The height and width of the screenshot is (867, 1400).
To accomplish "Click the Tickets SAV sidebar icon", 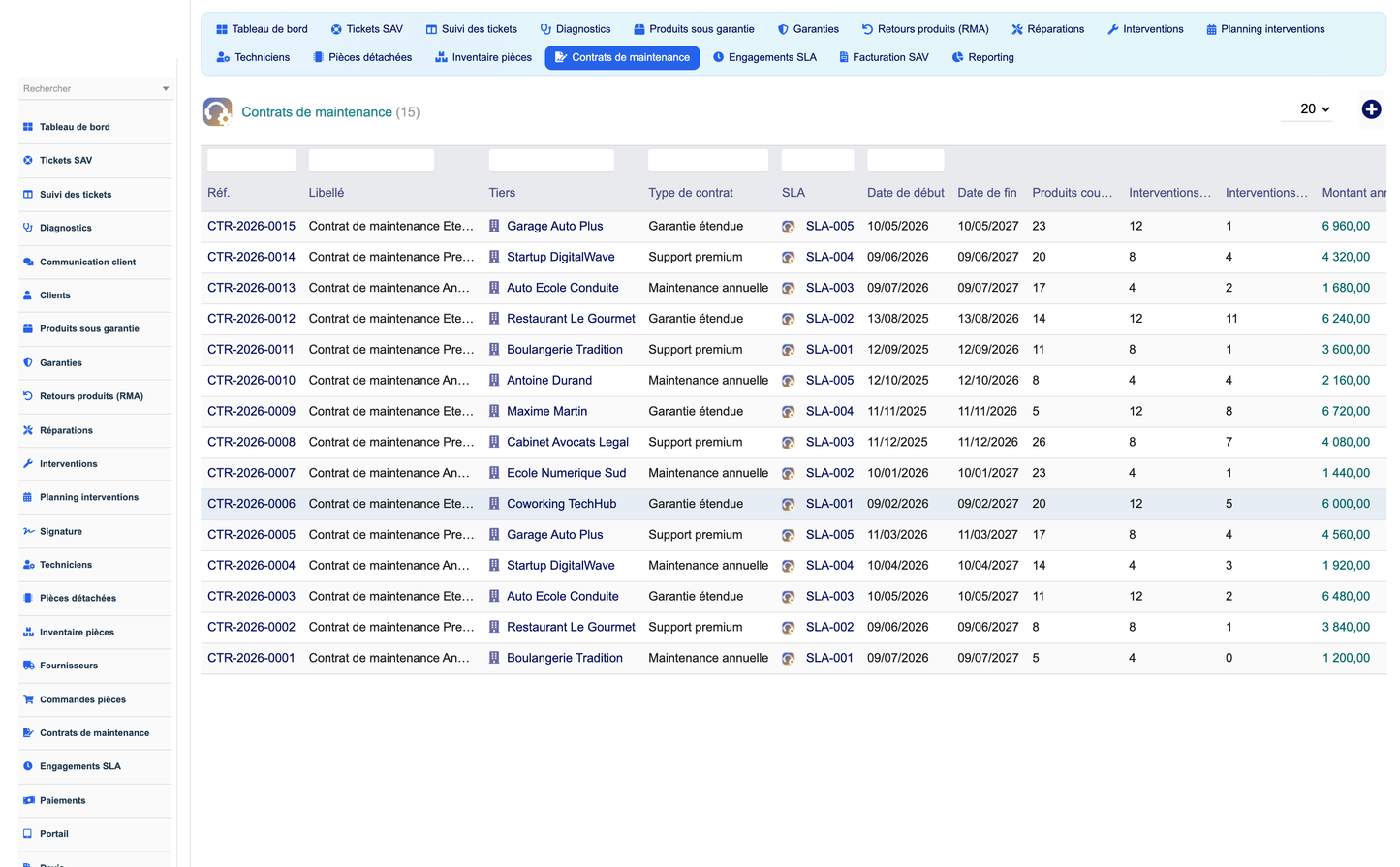I will [28, 160].
